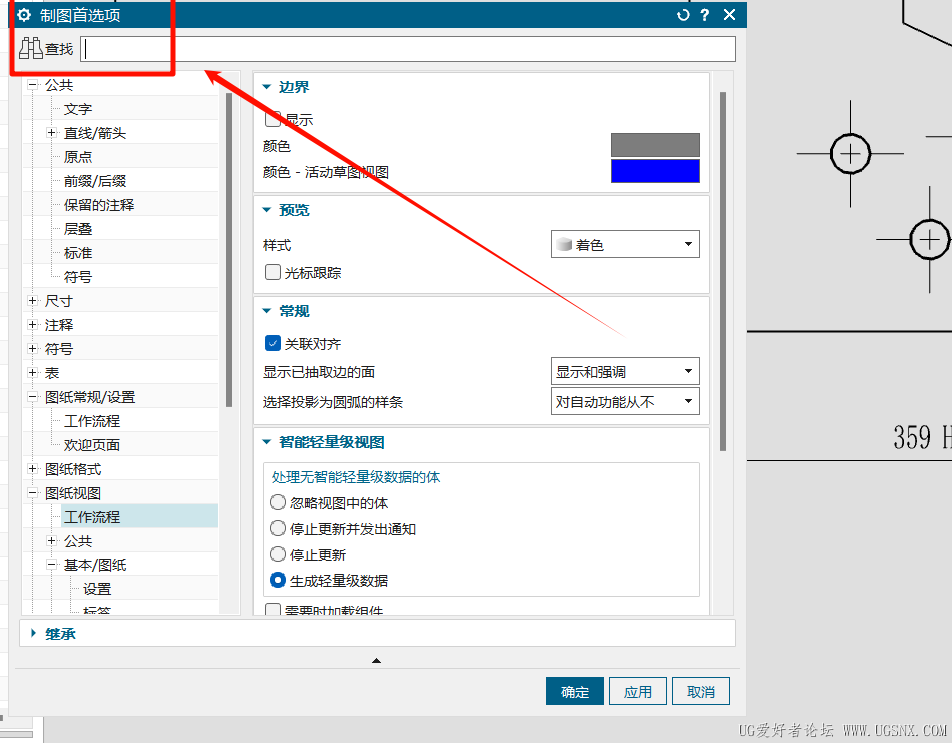Click the reset icon in the title bar
The width and height of the screenshot is (952, 743).
[x=683, y=15]
